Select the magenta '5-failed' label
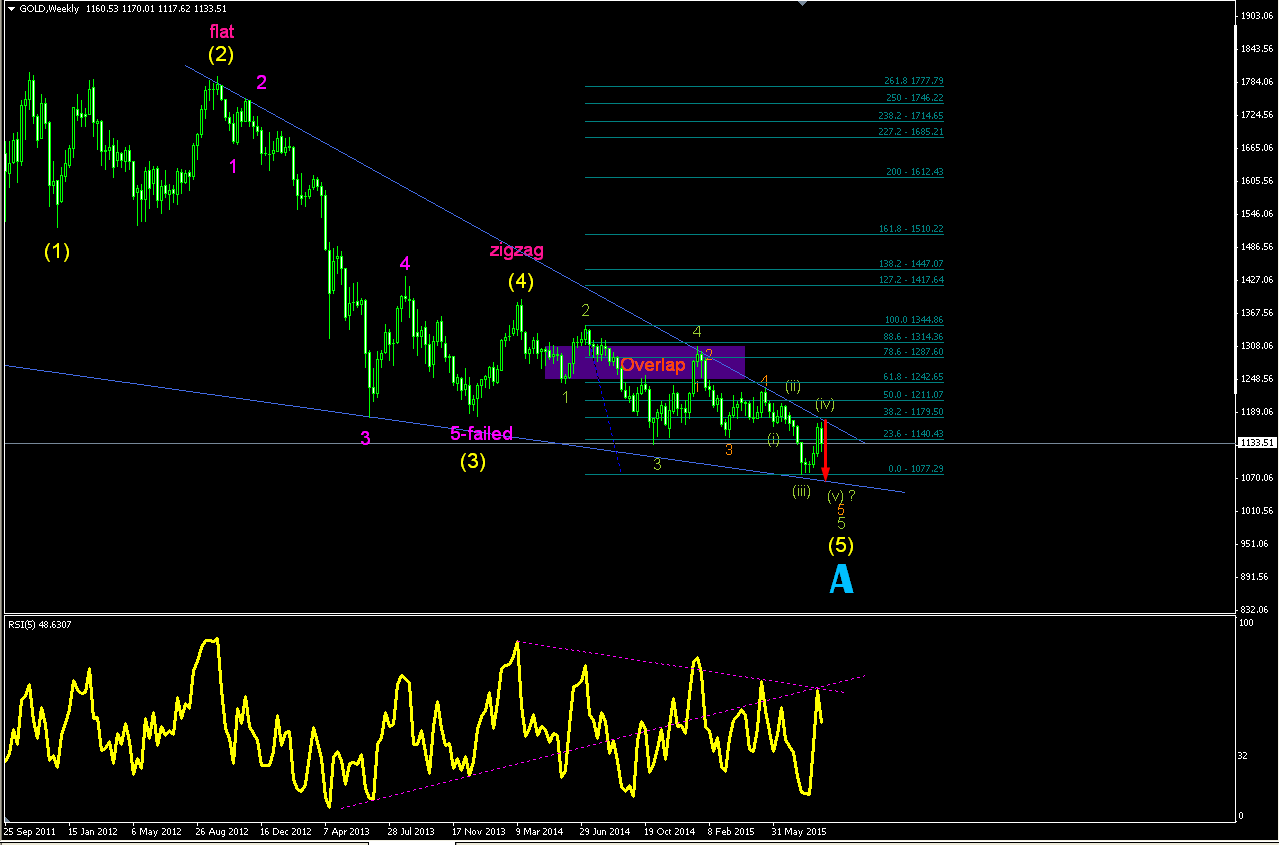 [481, 433]
